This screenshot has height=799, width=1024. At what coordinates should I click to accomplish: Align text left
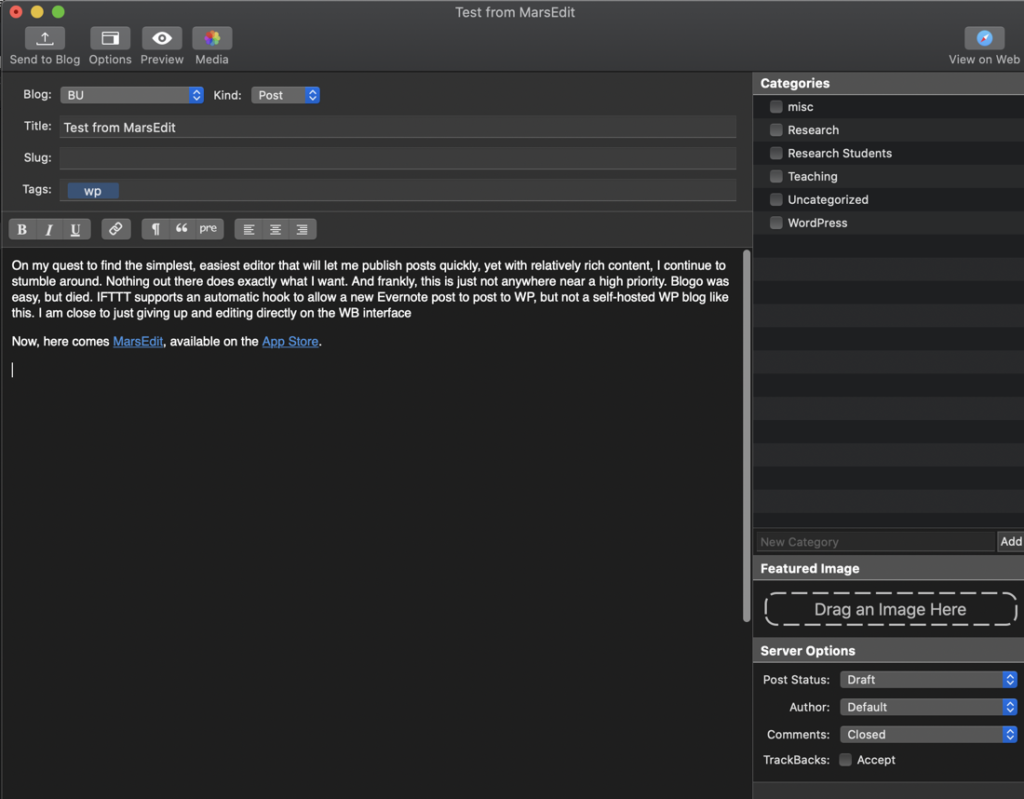click(249, 229)
